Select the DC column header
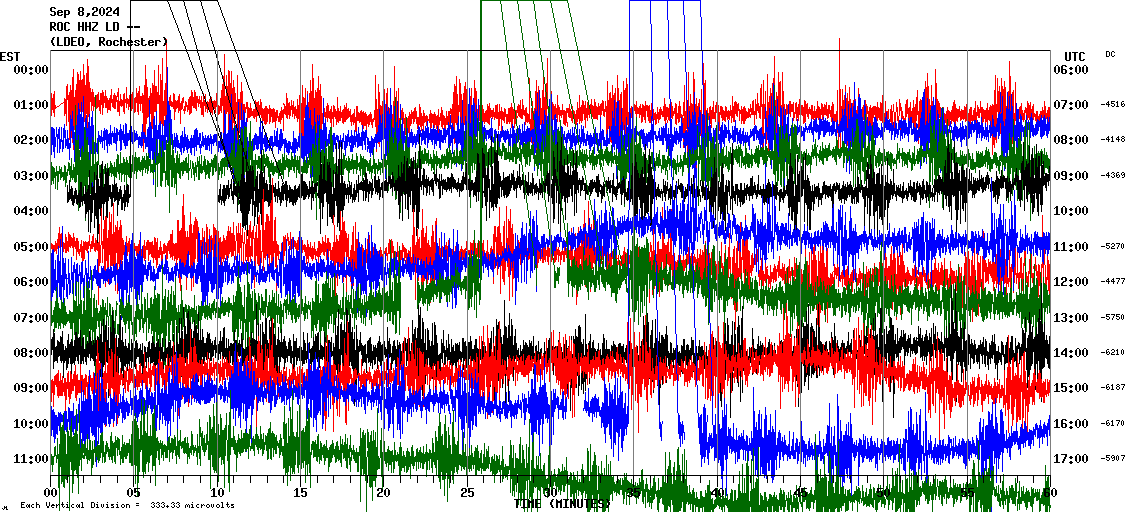The image size is (1130, 519). [1110, 54]
